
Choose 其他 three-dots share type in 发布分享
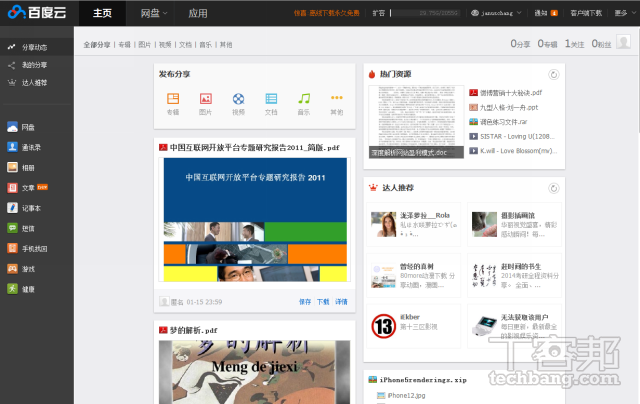(x=337, y=104)
